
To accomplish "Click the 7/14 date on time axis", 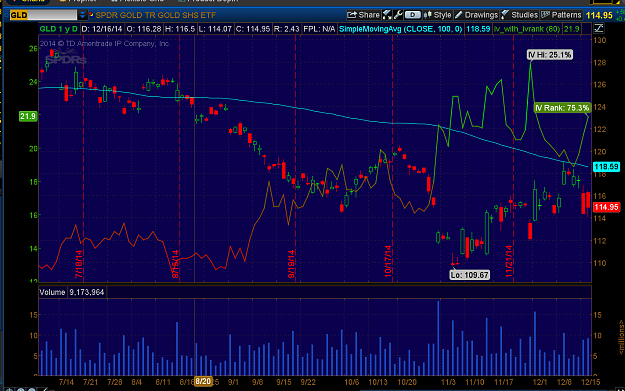I will [x=66, y=382].
